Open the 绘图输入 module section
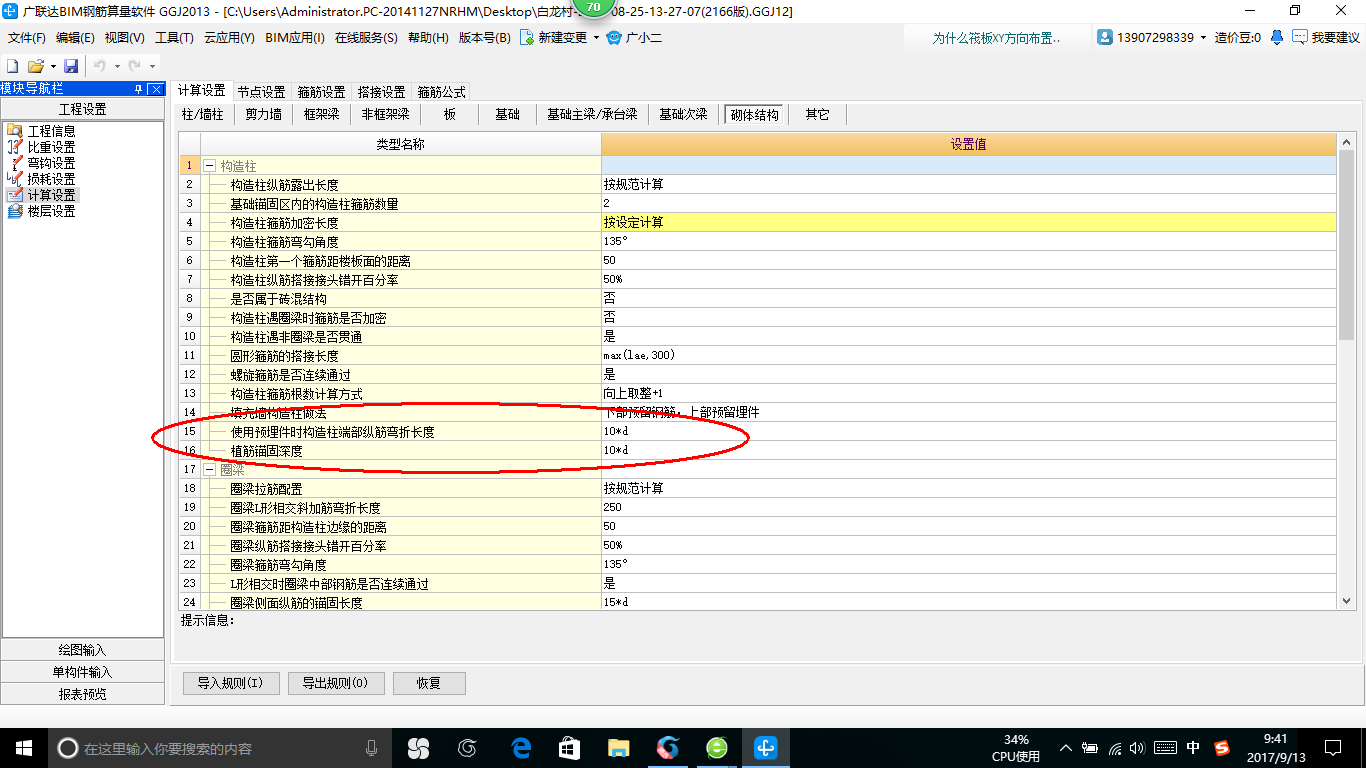The width and height of the screenshot is (1366, 768). click(82, 650)
